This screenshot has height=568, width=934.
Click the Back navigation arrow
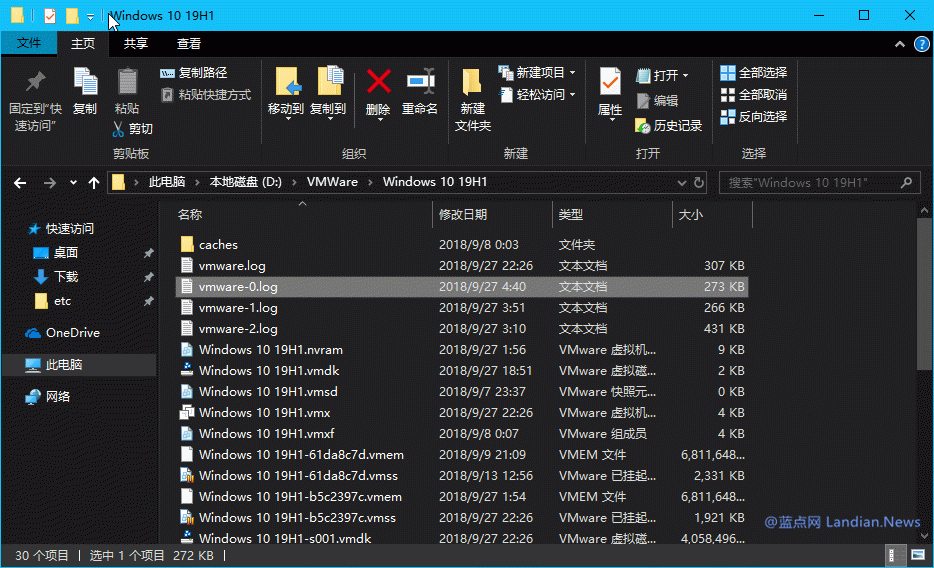pos(20,183)
